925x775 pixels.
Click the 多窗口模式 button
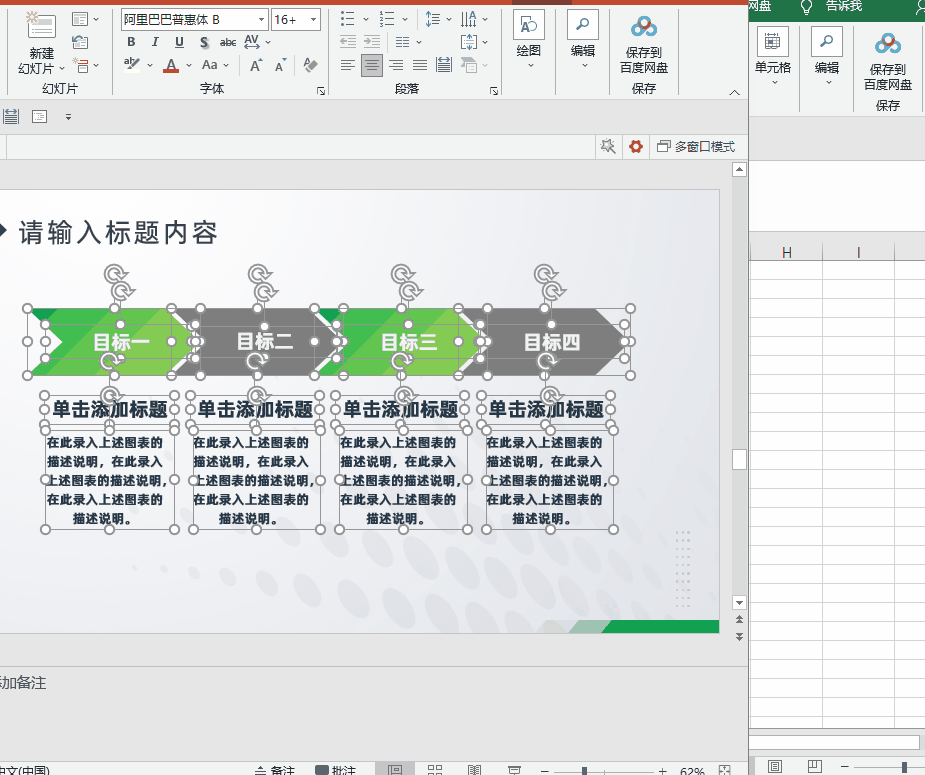tap(696, 146)
